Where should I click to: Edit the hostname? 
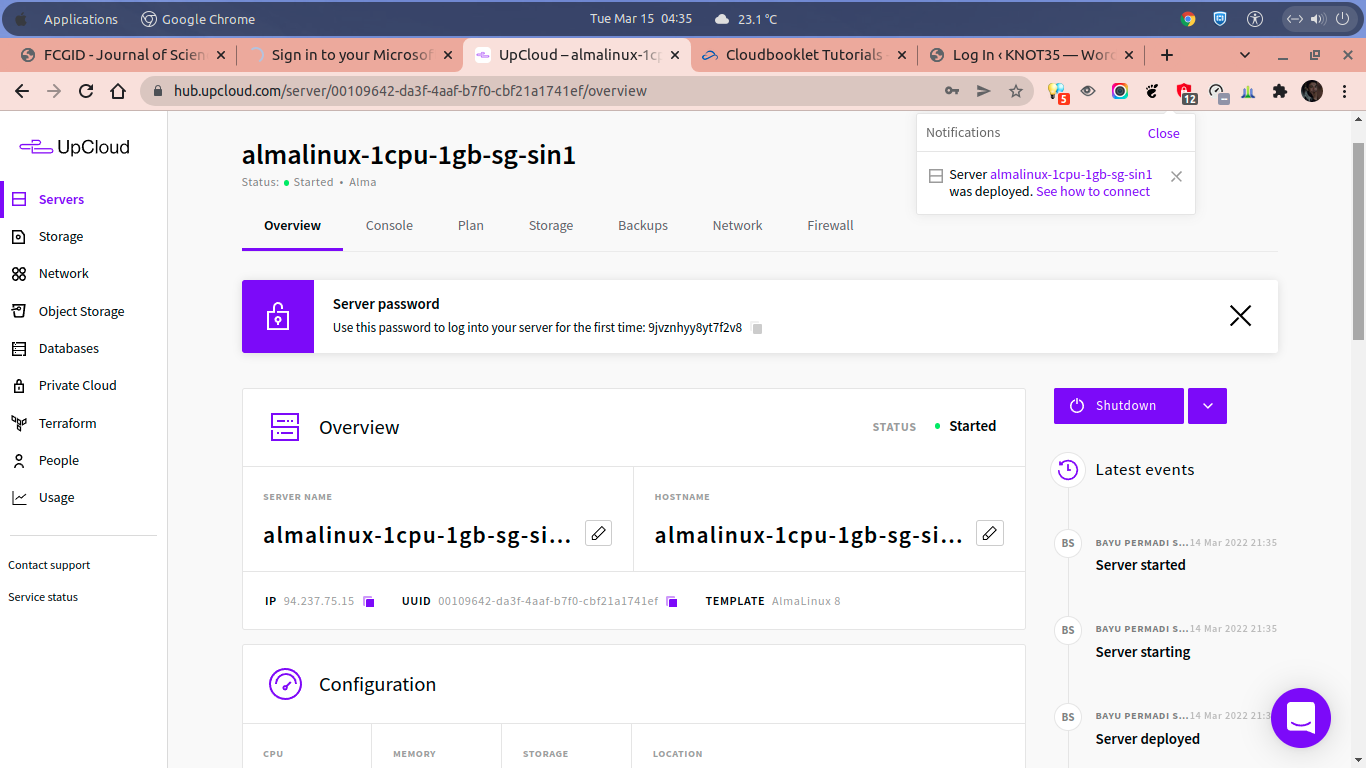pos(990,533)
